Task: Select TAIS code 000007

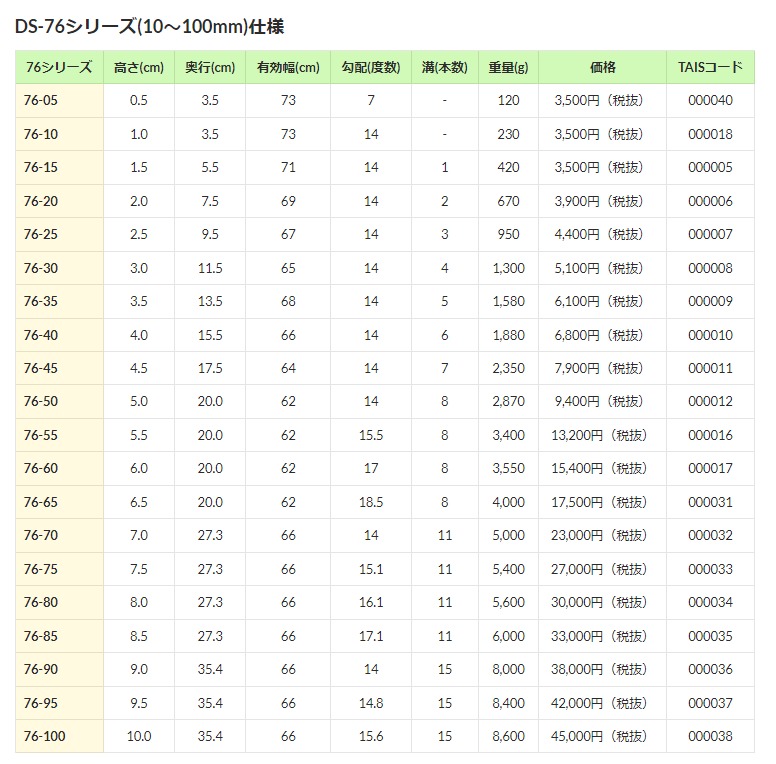Action: point(710,234)
